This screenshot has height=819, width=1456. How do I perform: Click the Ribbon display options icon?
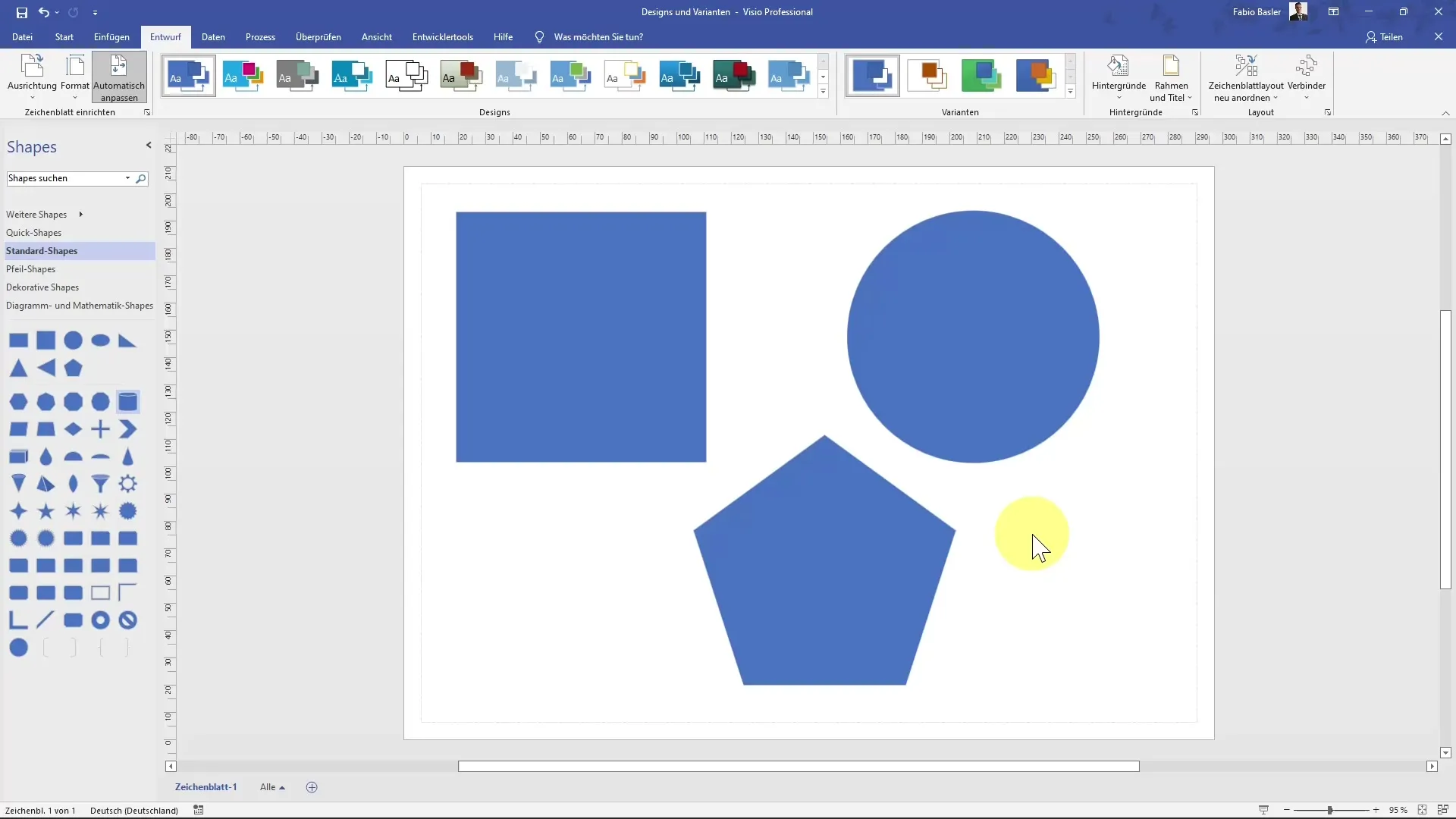[x=1333, y=12]
